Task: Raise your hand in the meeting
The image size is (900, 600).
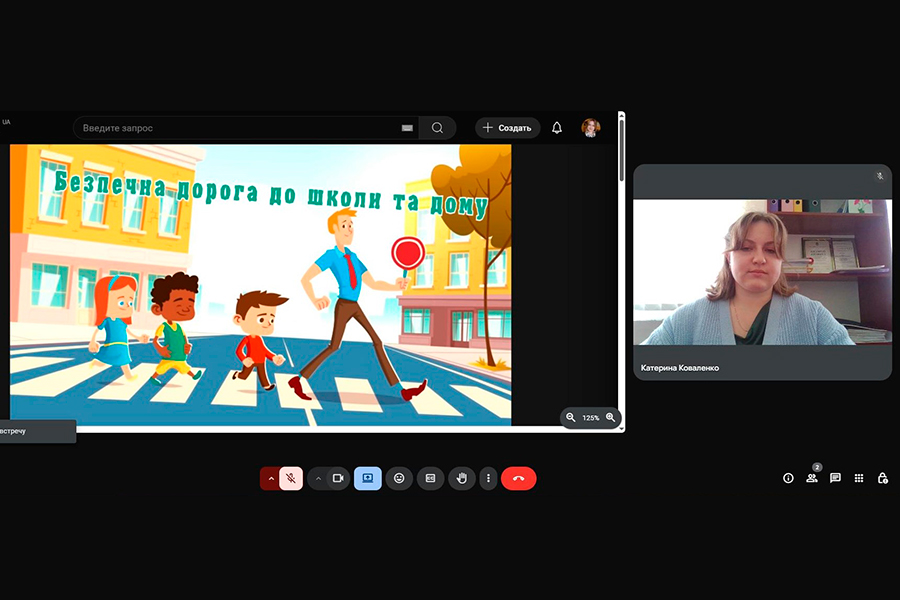Action: [461, 479]
